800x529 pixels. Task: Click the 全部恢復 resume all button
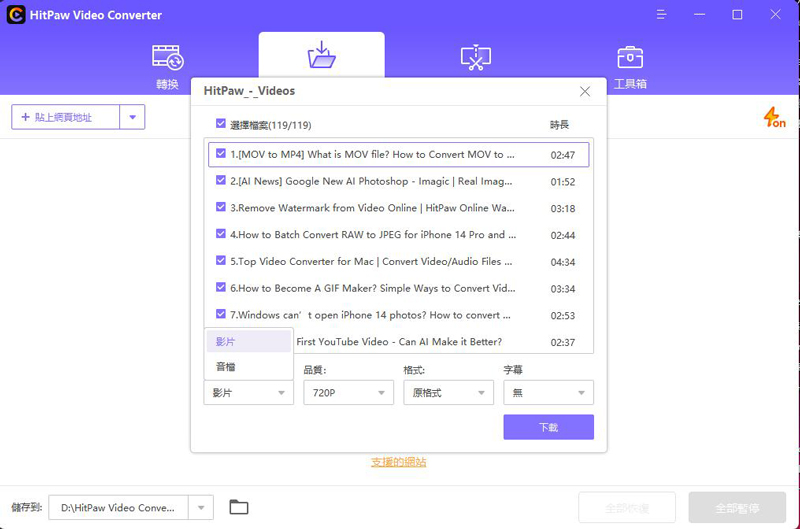[x=627, y=508]
